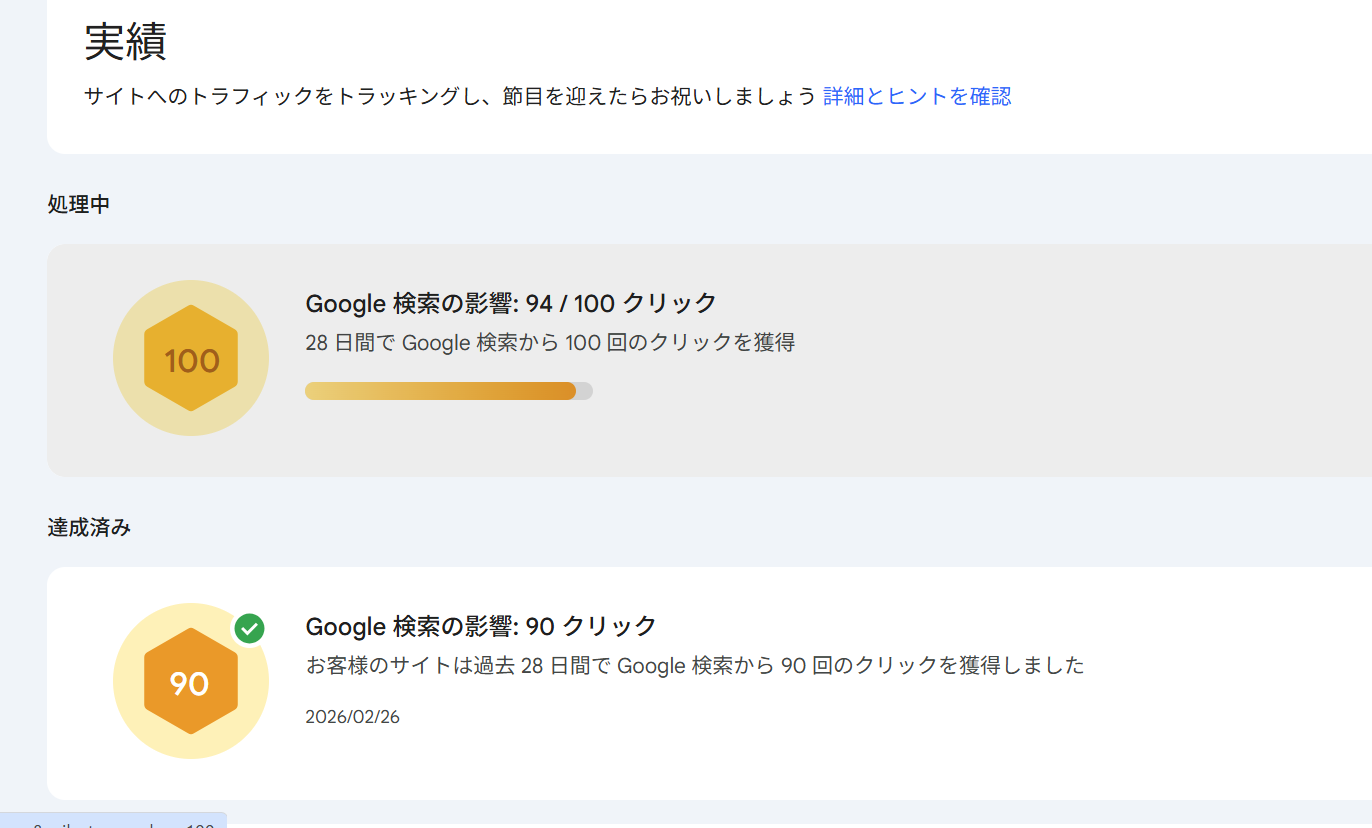Click the green checkmark on the 90 badge
This screenshot has height=828, width=1372.
[249, 629]
